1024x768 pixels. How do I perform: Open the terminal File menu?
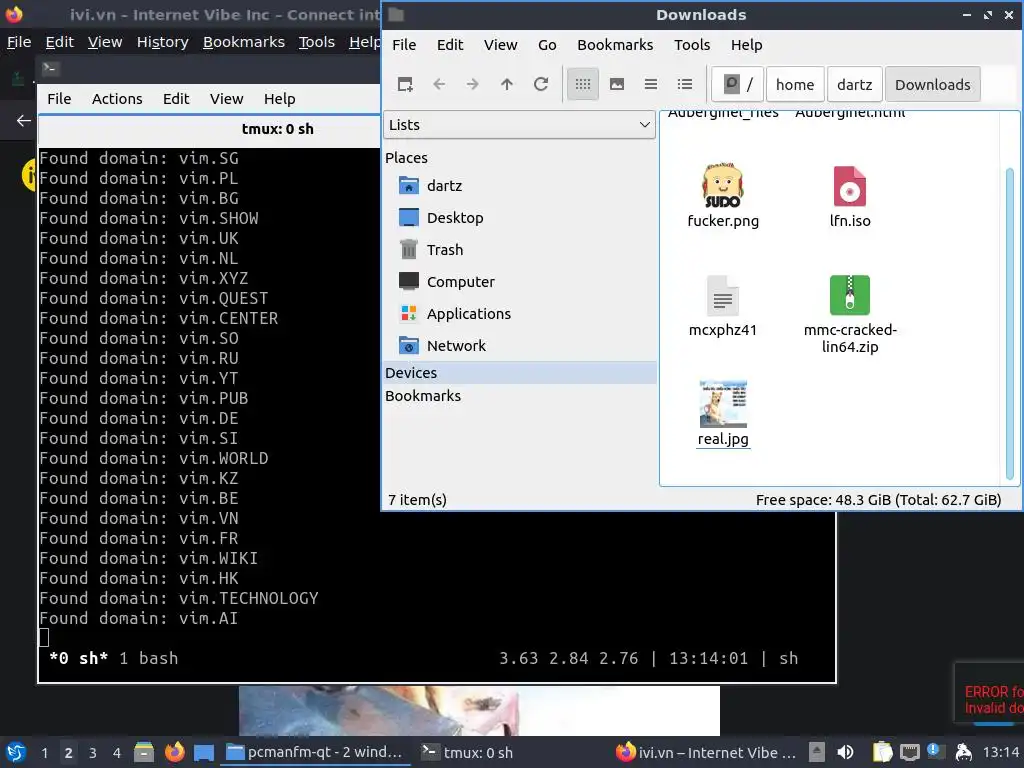59,99
